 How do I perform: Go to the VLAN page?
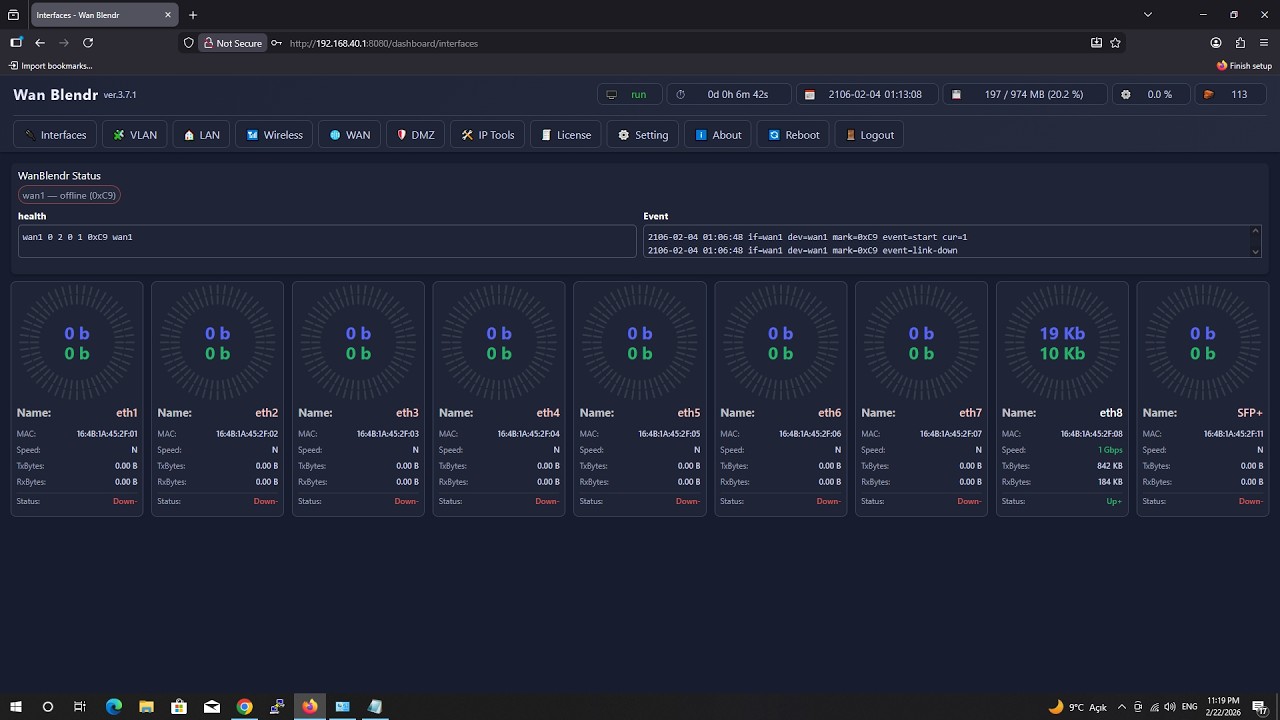point(134,135)
